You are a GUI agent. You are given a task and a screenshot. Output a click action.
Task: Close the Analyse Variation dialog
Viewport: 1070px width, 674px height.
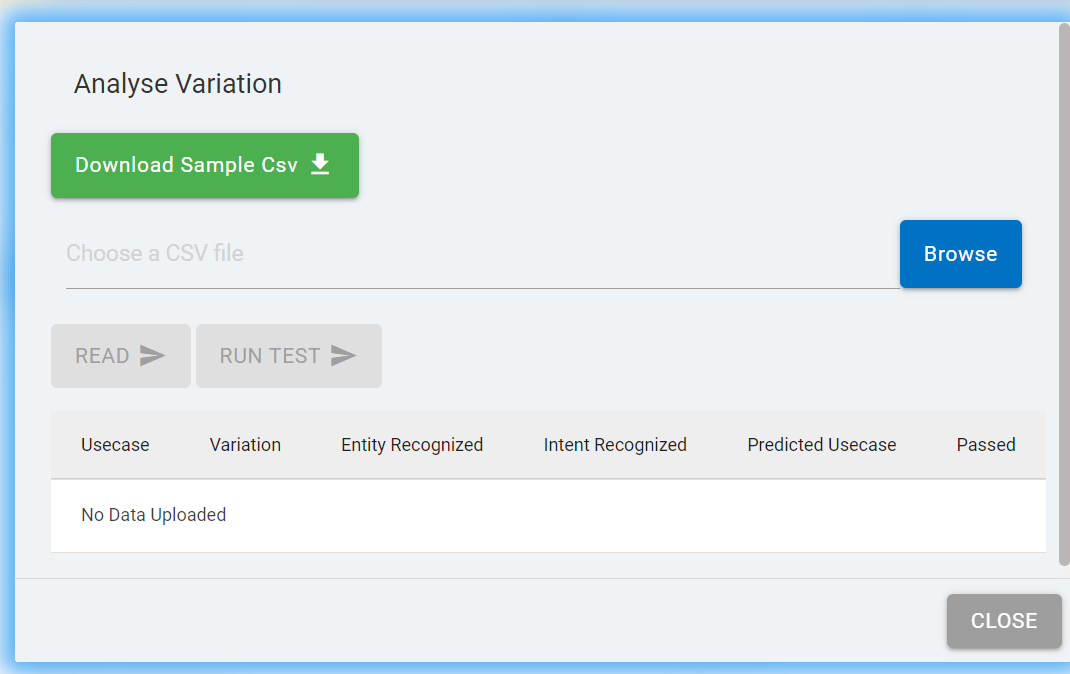tap(1003, 621)
